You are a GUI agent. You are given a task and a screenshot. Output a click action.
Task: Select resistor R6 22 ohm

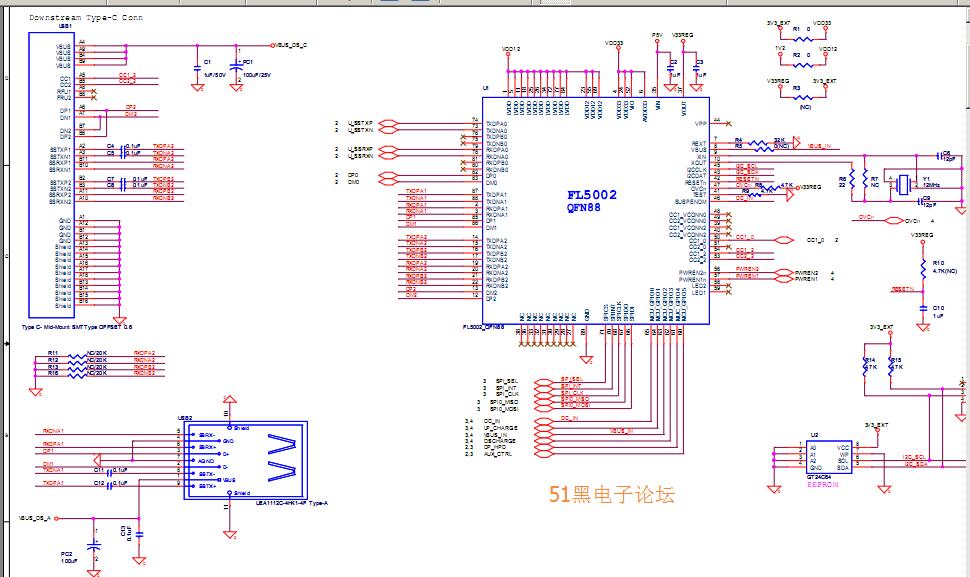(852, 179)
